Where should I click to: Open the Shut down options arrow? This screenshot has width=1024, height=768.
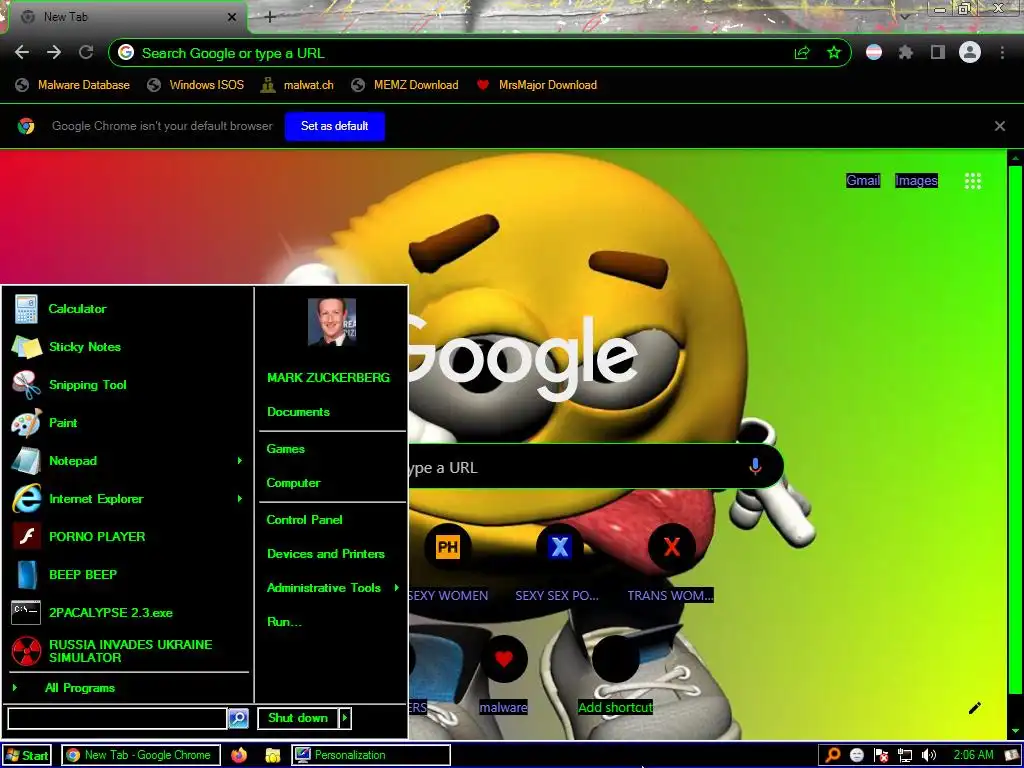(x=345, y=718)
